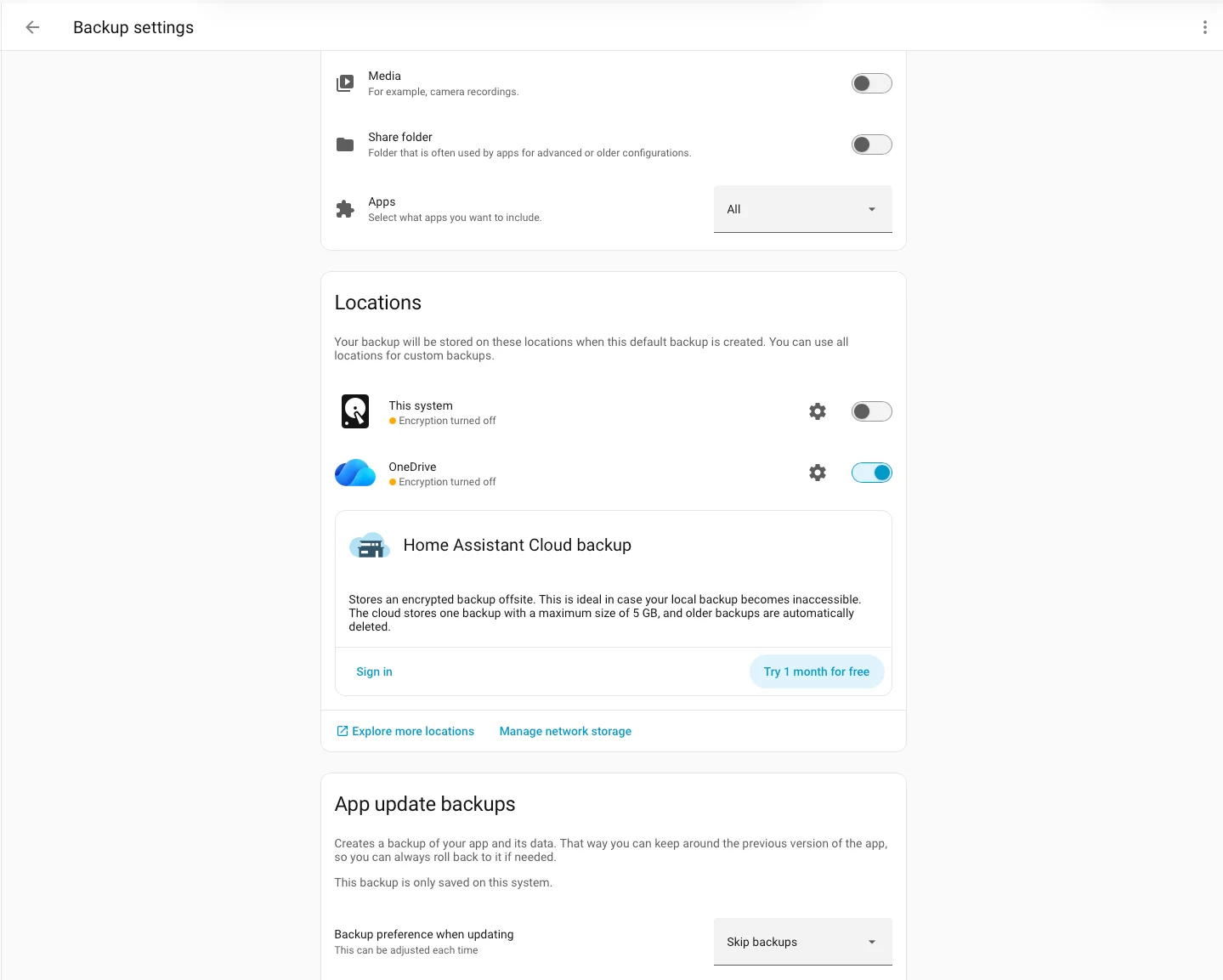Click external link icon beside Explore more locations

(x=343, y=731)
